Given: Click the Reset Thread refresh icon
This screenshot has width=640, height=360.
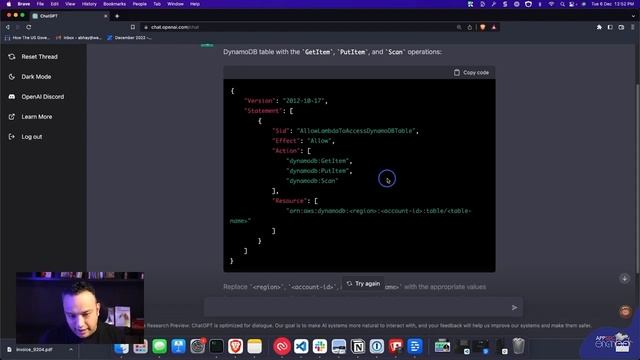Looking at the screenshot, I should point(12,57).
